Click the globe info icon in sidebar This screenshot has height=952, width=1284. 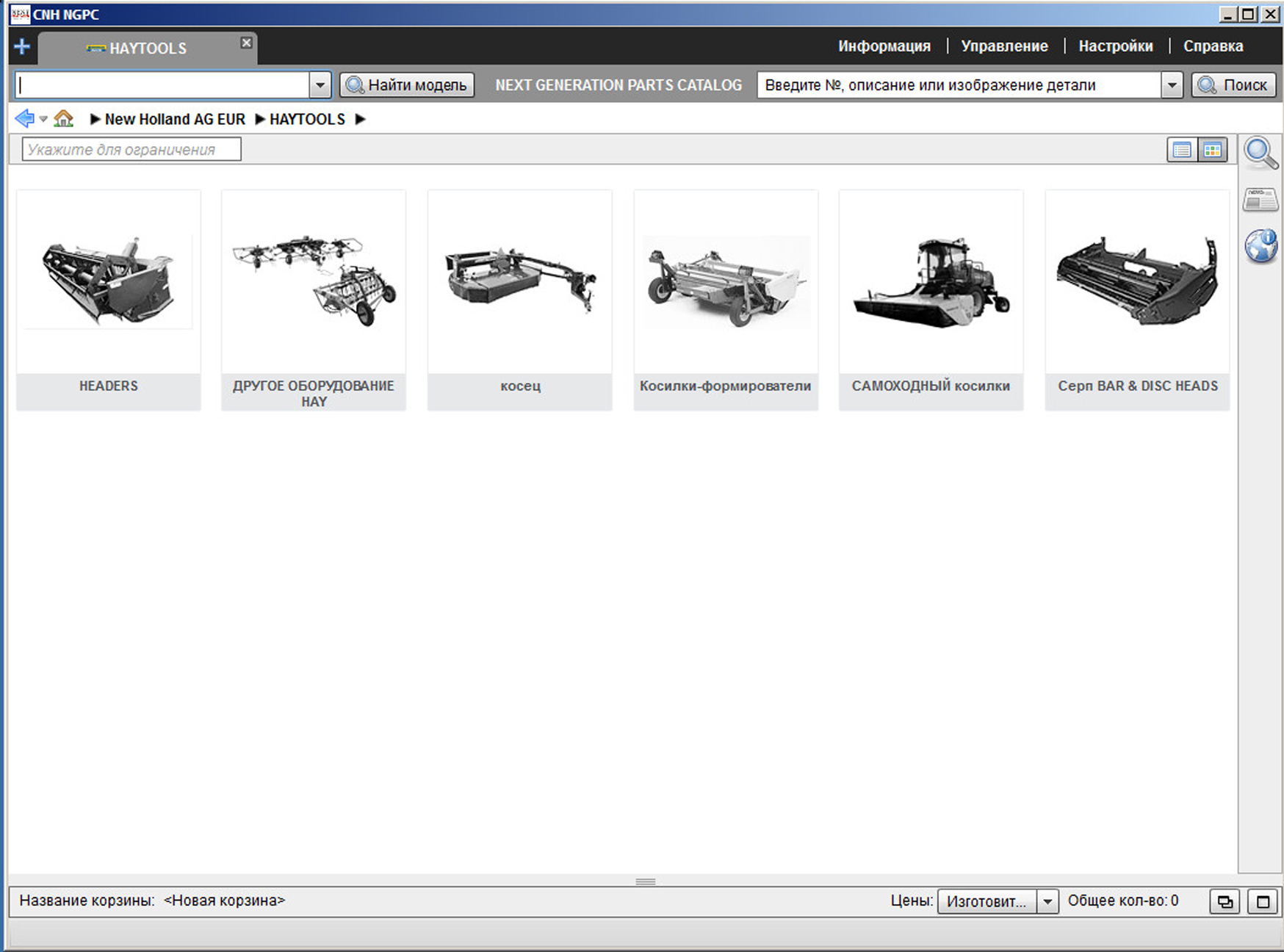pyautogui.click(x=1260, y=245)
